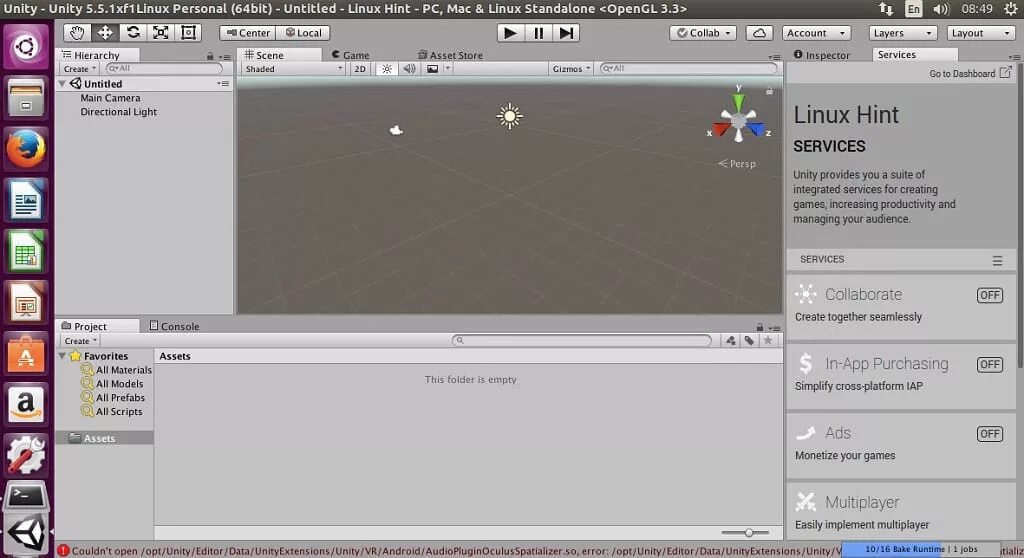Adjust the asset icon size slider
Screen dimensions: 1024x558
(748, 533)
